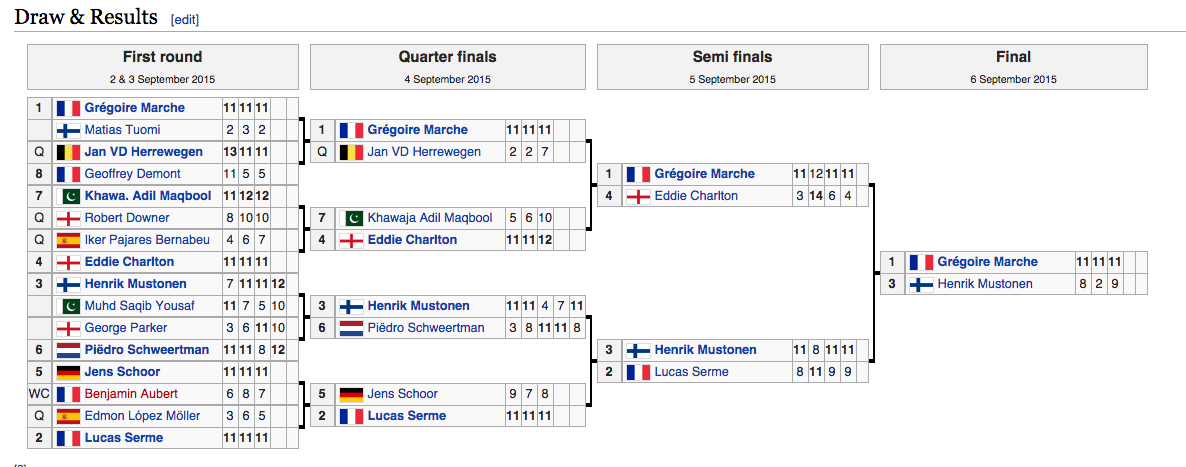Open Khawaja Adil Maqbool quarter-final link
The width and height of the screenshot is (1186, 467).
click(429, 218)
